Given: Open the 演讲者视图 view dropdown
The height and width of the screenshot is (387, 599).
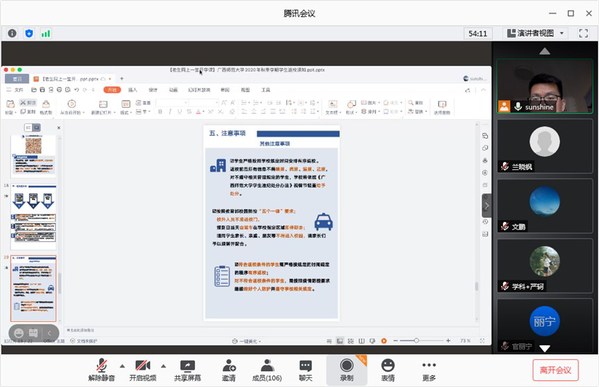Looking at the screenshot, I should 535,33.
